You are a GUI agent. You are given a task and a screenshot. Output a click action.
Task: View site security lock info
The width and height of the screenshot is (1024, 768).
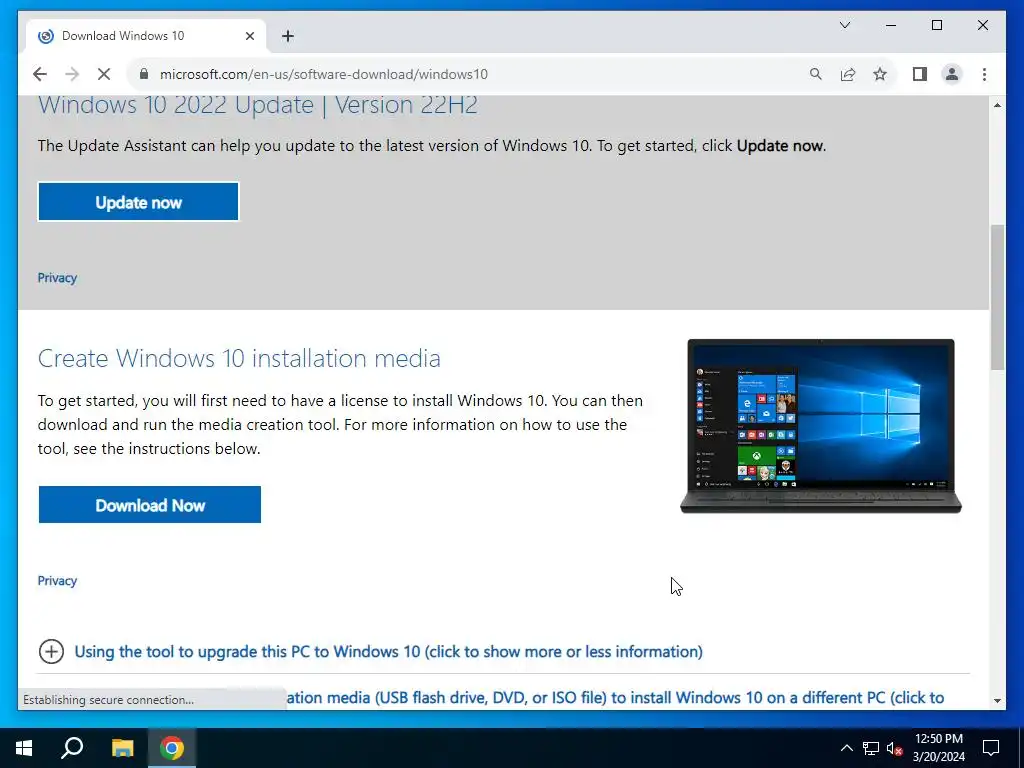144,74
